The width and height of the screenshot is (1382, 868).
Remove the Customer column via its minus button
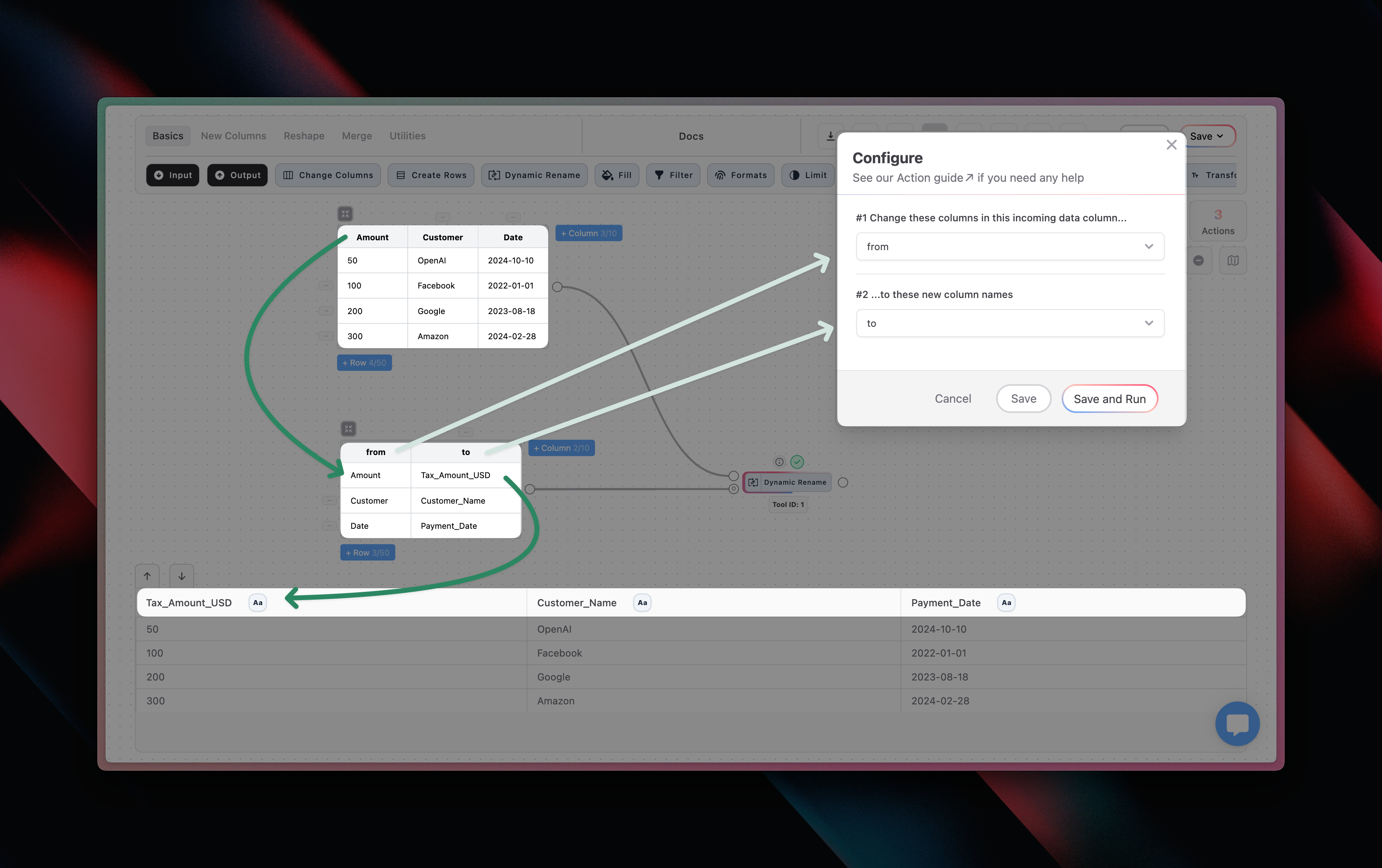(442, 218)
